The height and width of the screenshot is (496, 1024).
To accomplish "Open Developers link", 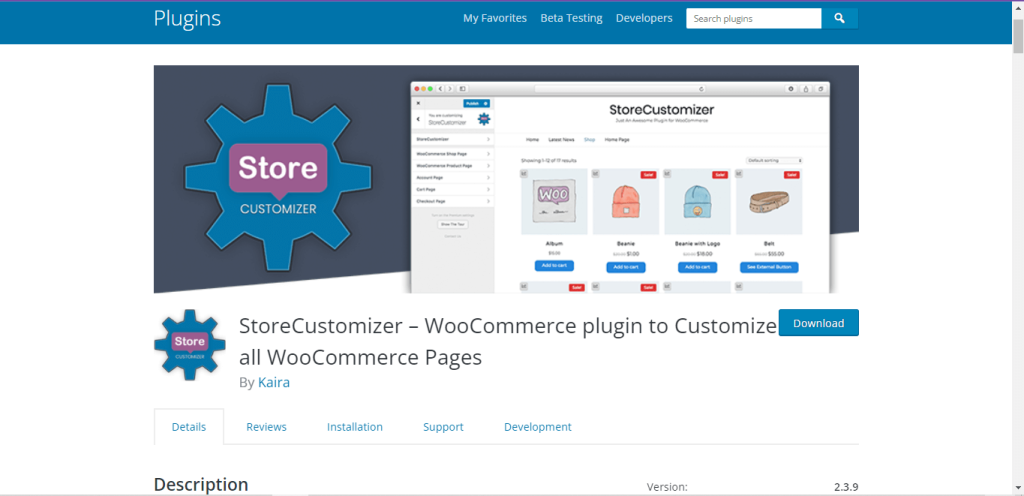I will click(x=644, y=18).
